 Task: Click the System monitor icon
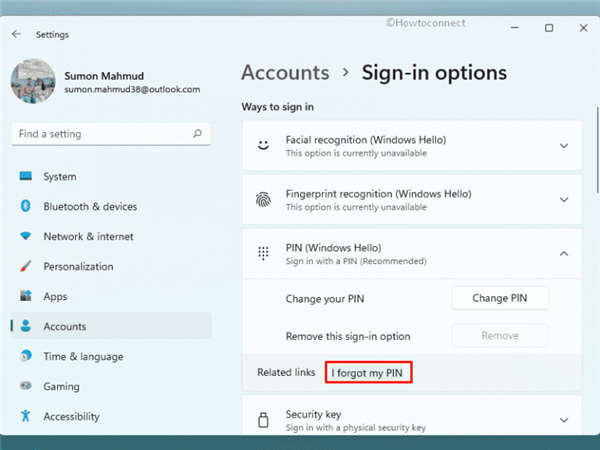click(x=26, y=177)
